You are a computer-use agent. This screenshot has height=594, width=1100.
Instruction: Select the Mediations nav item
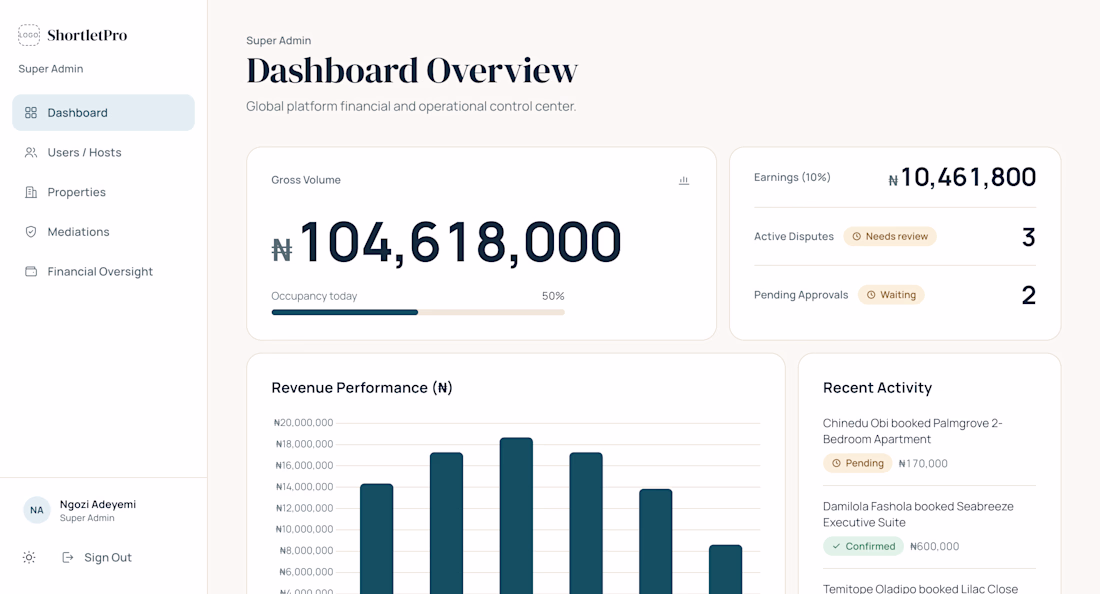coord(103,231)
